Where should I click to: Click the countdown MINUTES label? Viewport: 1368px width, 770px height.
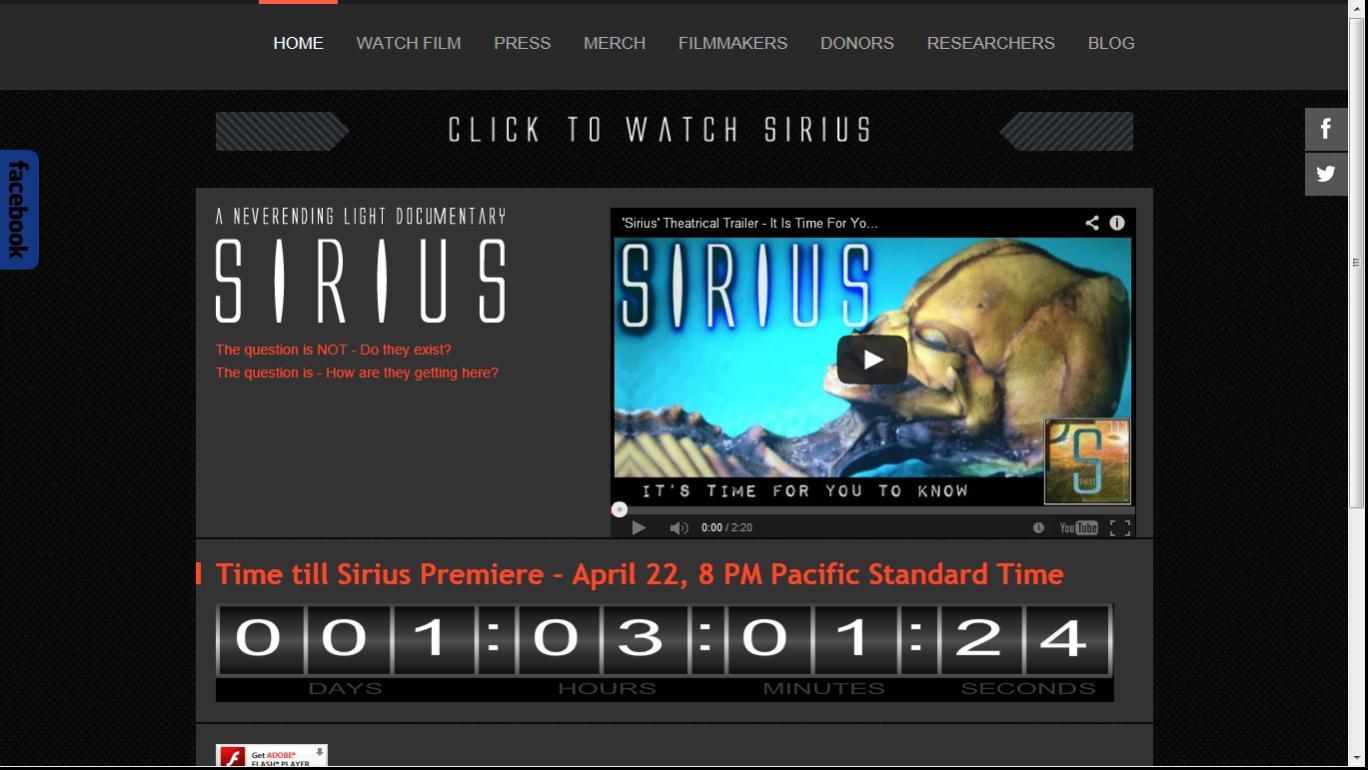[x=824, y=688]
